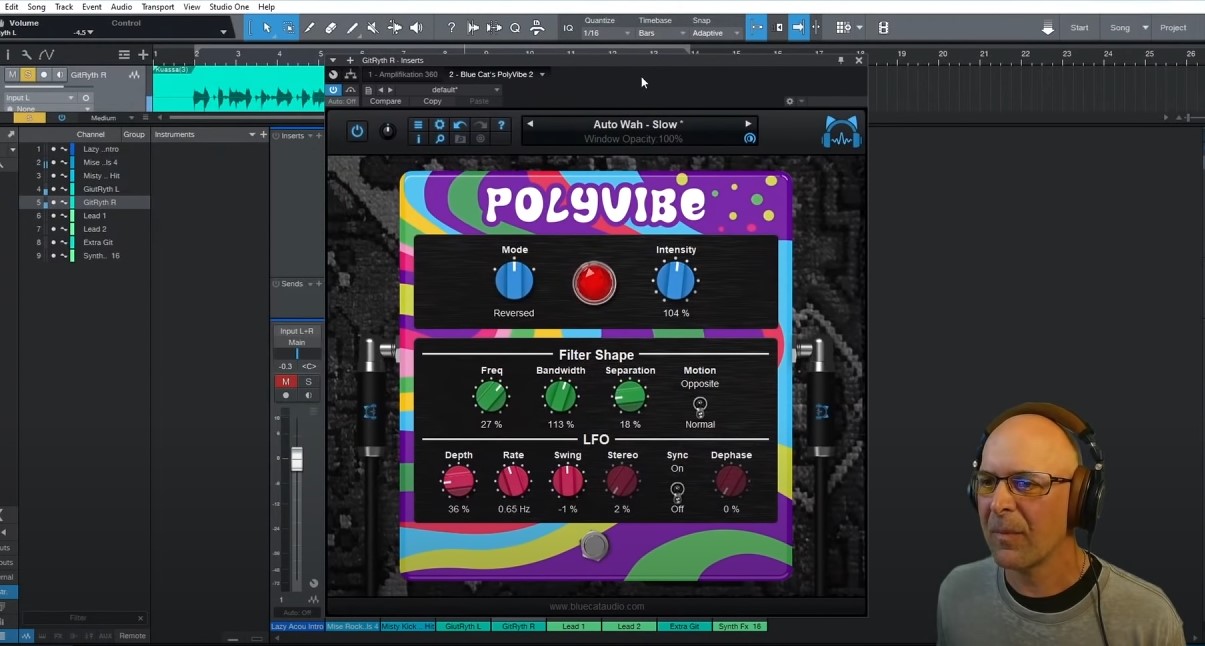Open the Medium track-size dropdown
The width and height of the screenshot is (1205, 646).
coord(109,118)
